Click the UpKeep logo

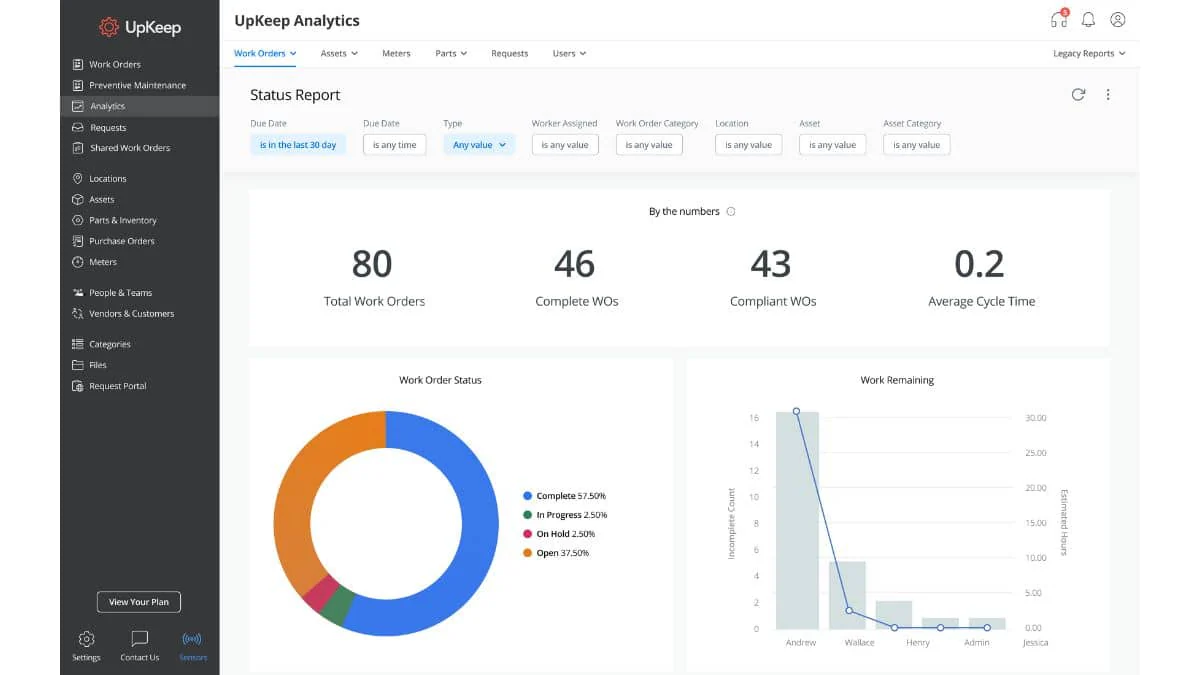[x=140, y=27]
